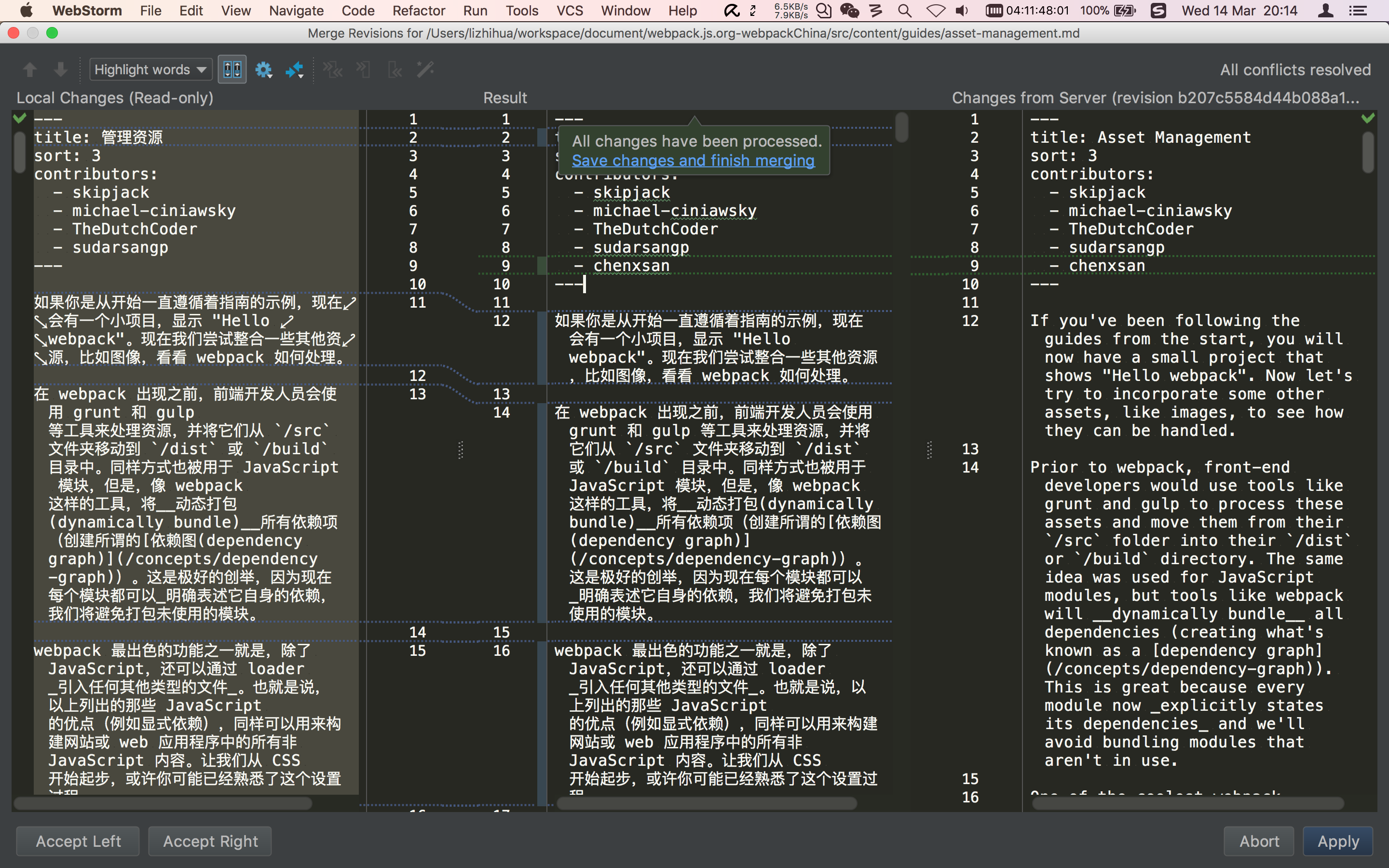1389x868 pixels.
Task: Apply non-conflicting changes from the left side
Action: (363, 70)
